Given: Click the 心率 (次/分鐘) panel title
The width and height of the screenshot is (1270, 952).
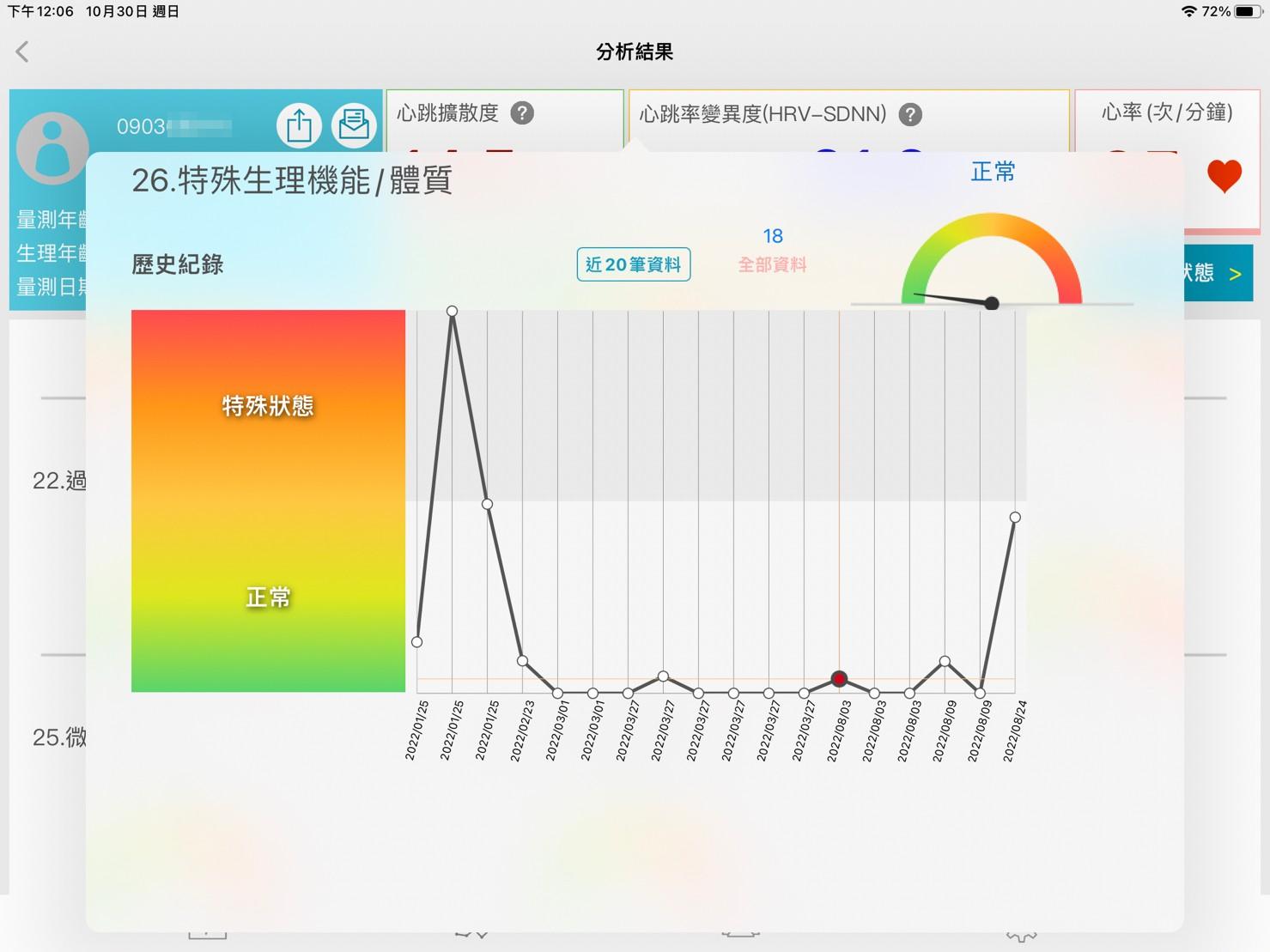Looking at the screenshot, I should (1166, 112).
